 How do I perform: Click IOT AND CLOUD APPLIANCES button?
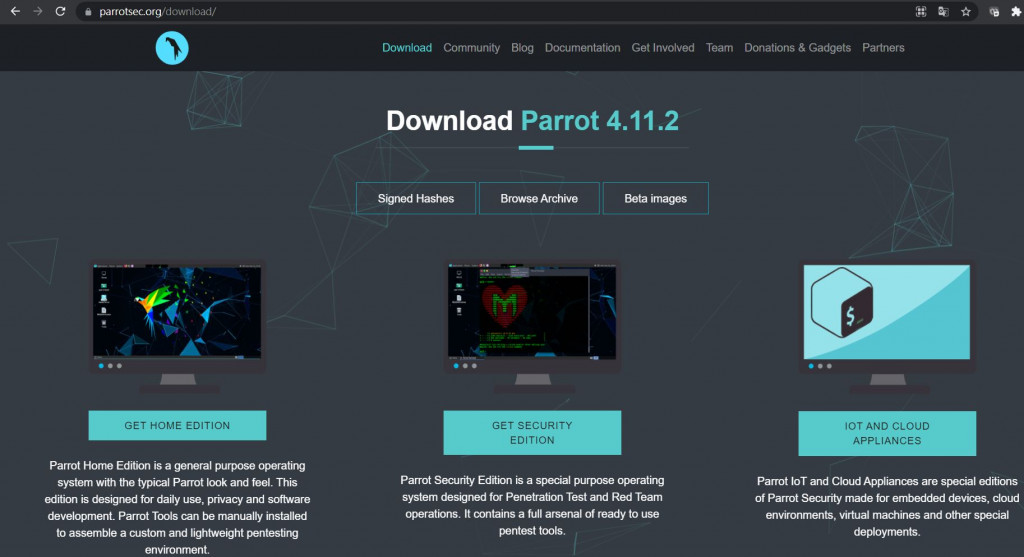[x=887, y=433]
